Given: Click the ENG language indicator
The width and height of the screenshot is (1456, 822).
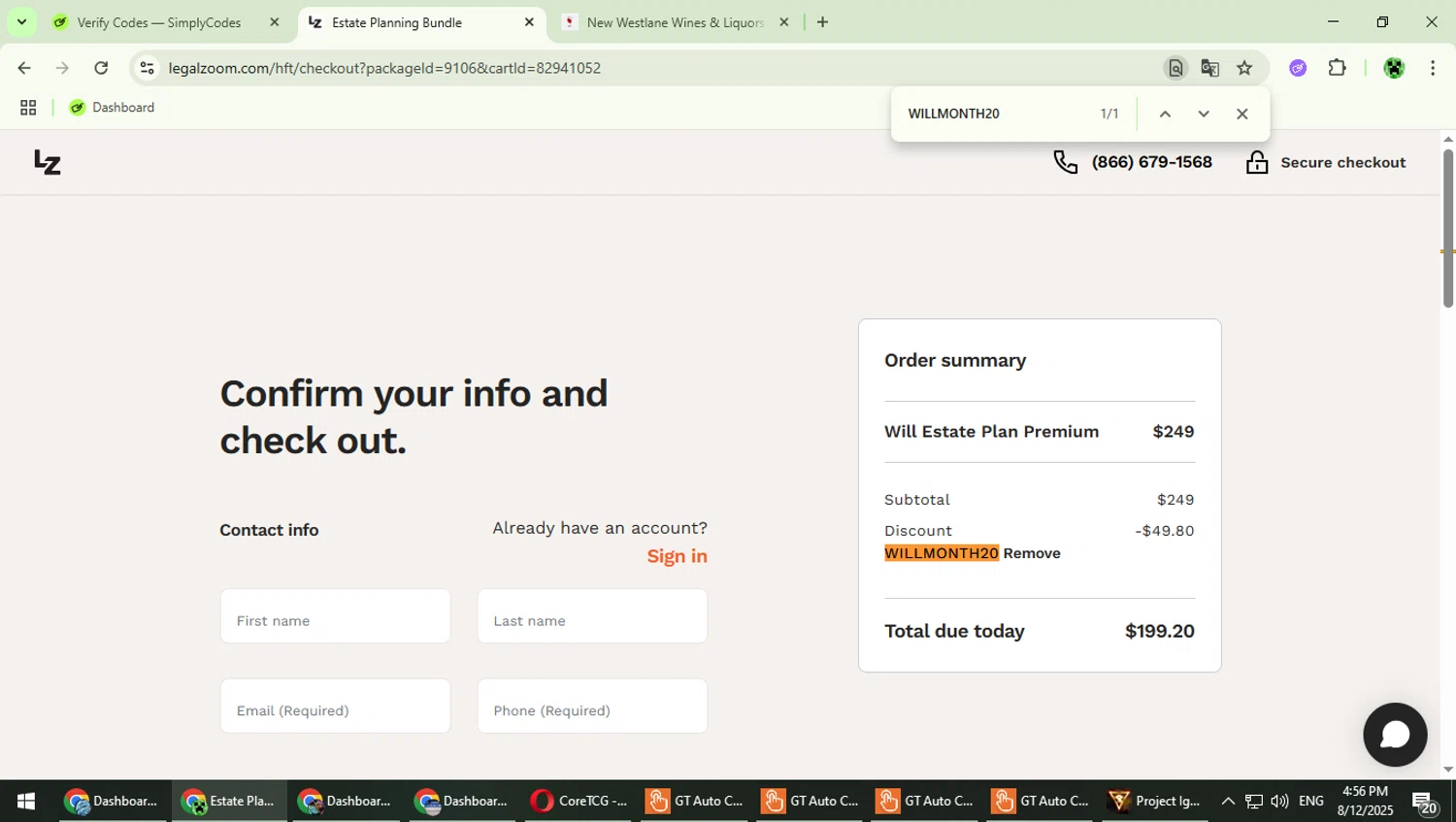Looking at the screenshot, I should [x=1311, y=802].
